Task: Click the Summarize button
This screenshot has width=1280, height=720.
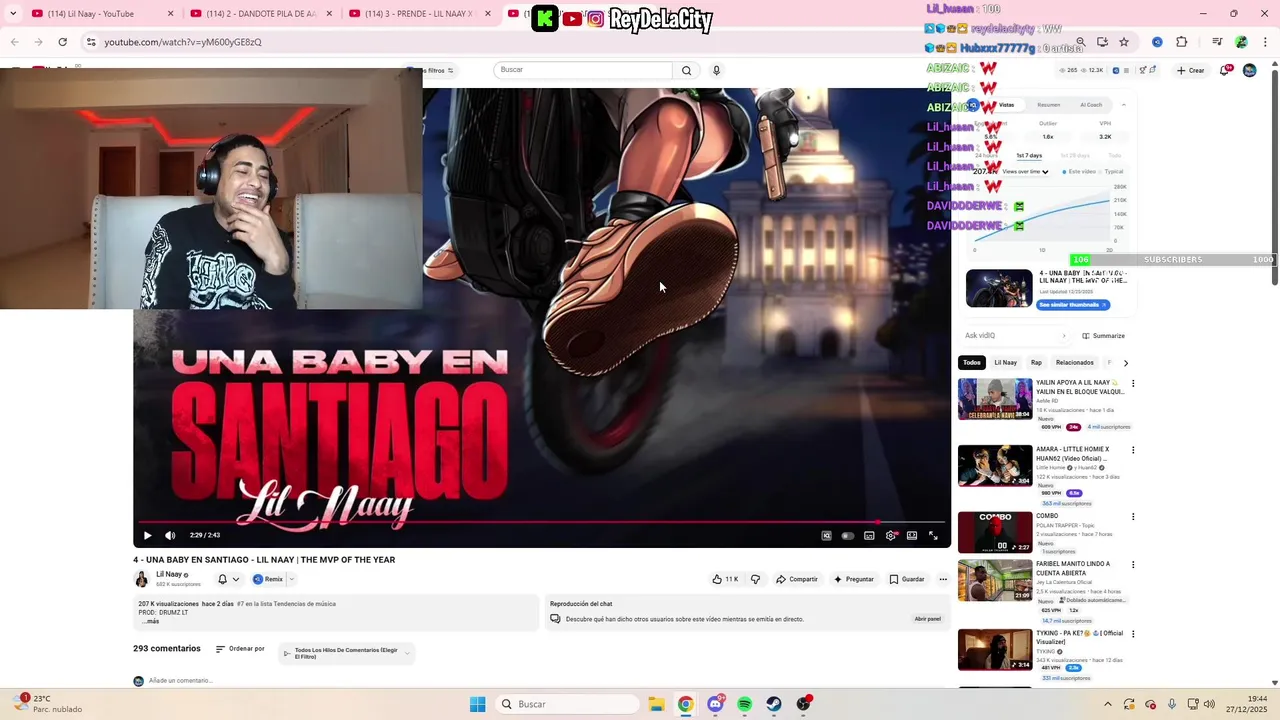Action: tap(1103, 336)
